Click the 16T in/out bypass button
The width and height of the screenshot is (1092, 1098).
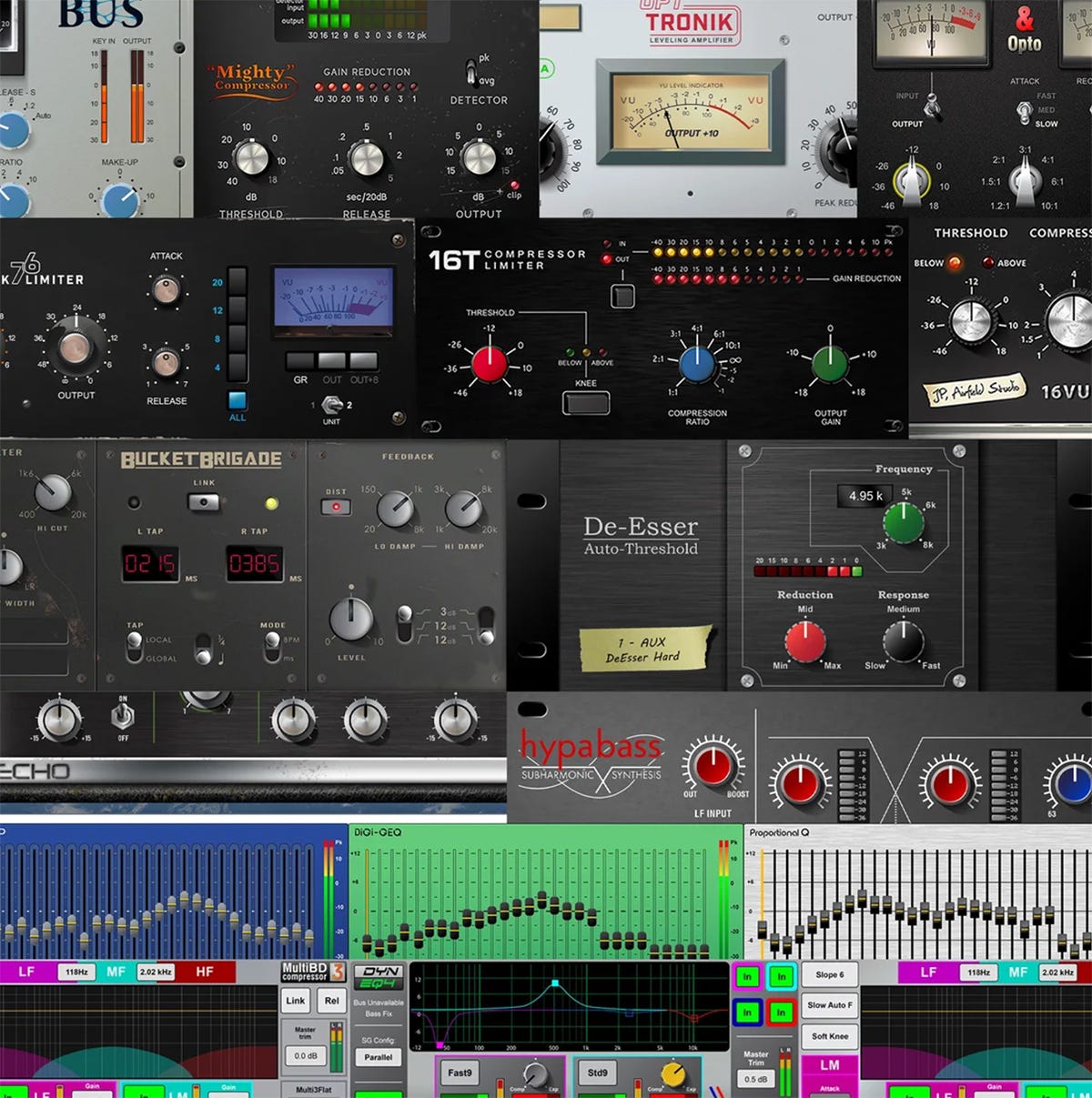click(622, 296)
